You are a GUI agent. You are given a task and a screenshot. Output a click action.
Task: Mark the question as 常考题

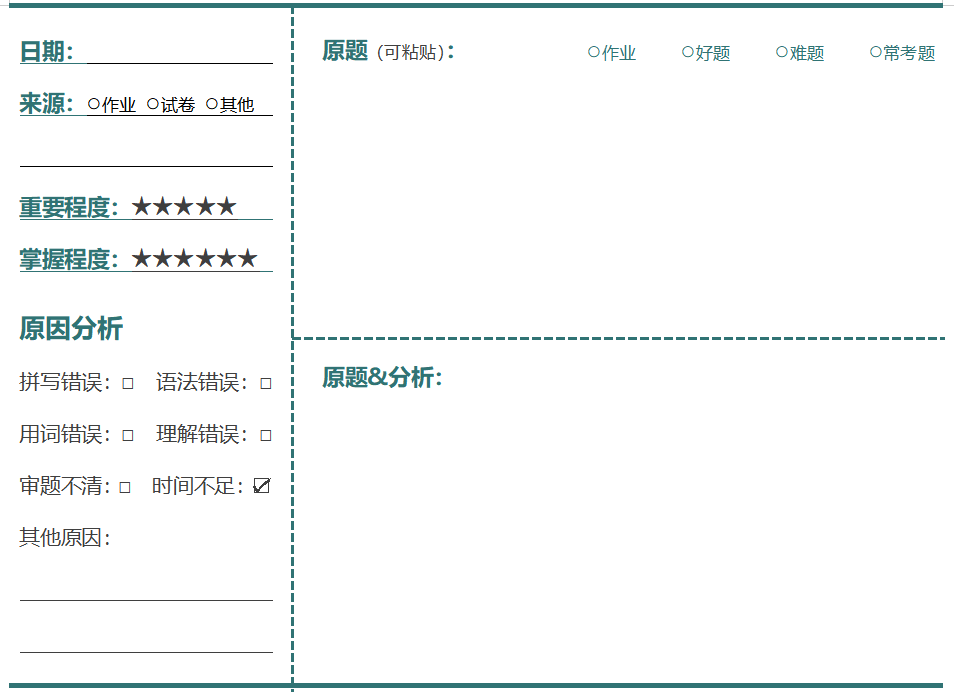click(x=876, y=52)
